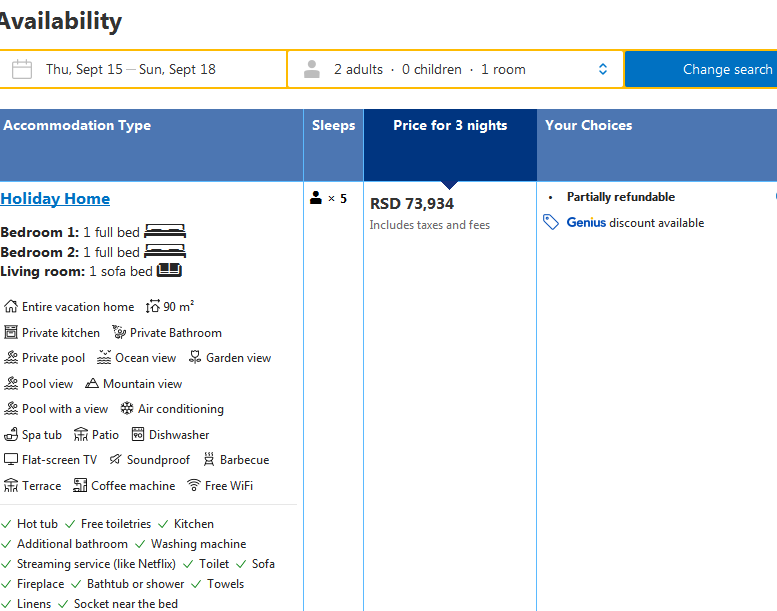Click the Kitchen amenity text
Image resolution: width=777 pixels, height=611 pixels.
[194, 524]
